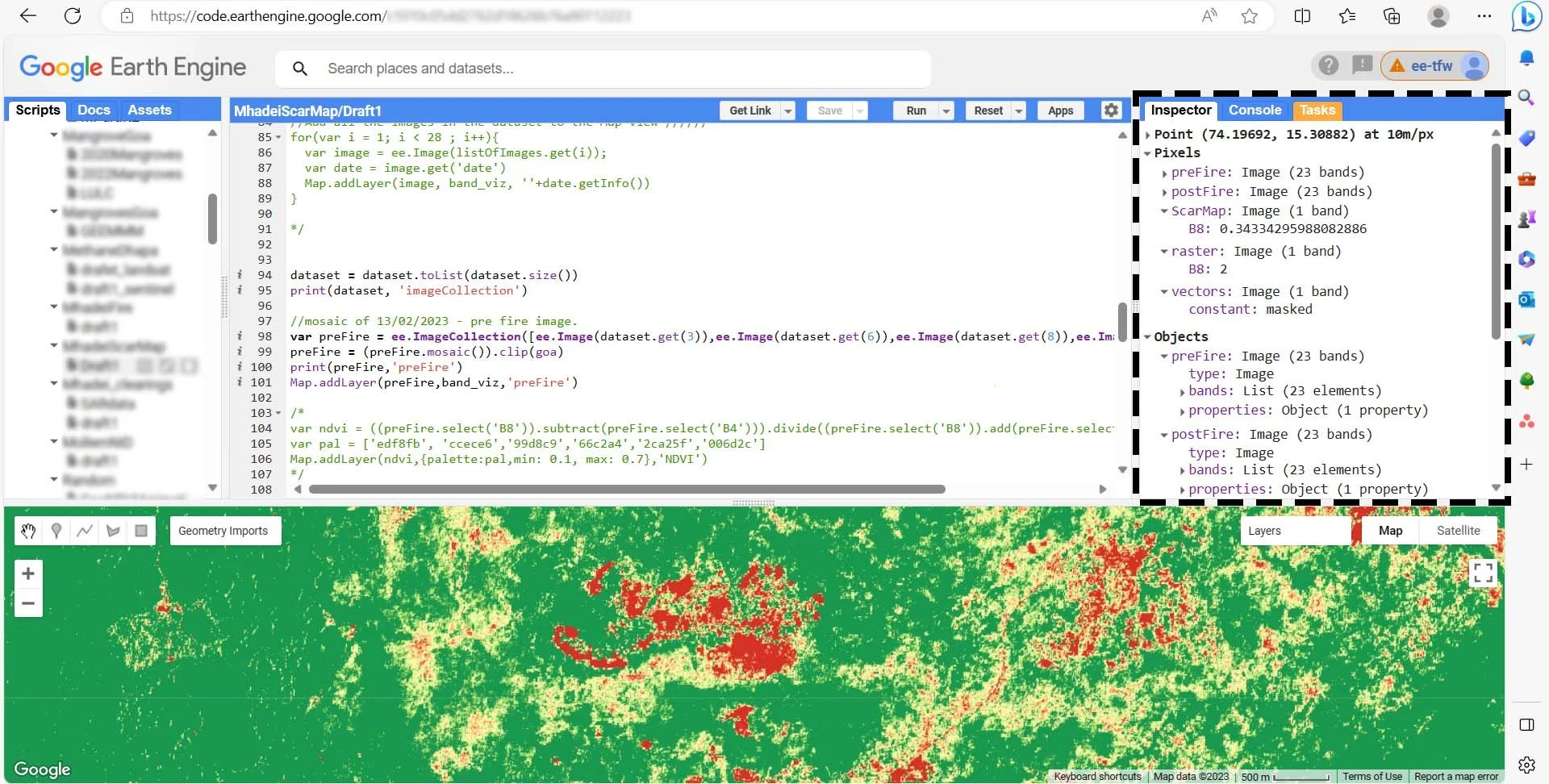This screenshot has height=784, width=1549.
Task: Select the line drawing tool
Action: coord(84,531)
